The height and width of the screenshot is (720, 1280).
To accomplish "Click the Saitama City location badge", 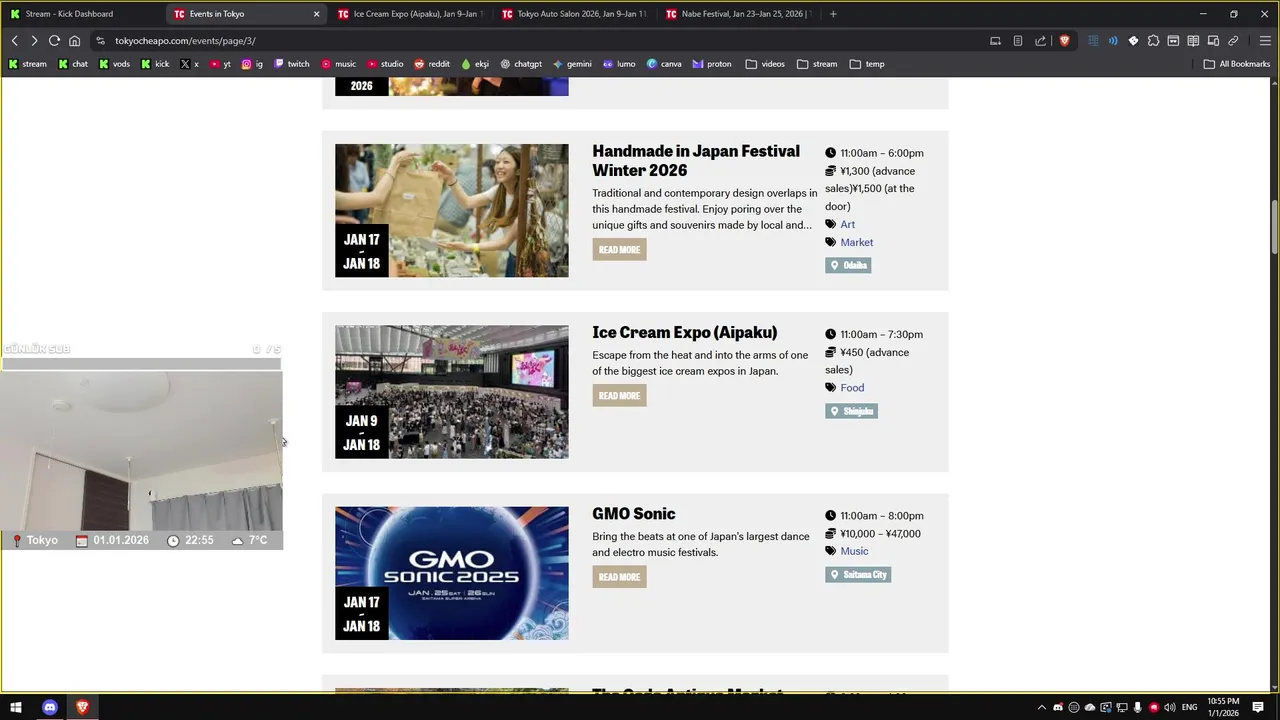I will coord(858,574).
